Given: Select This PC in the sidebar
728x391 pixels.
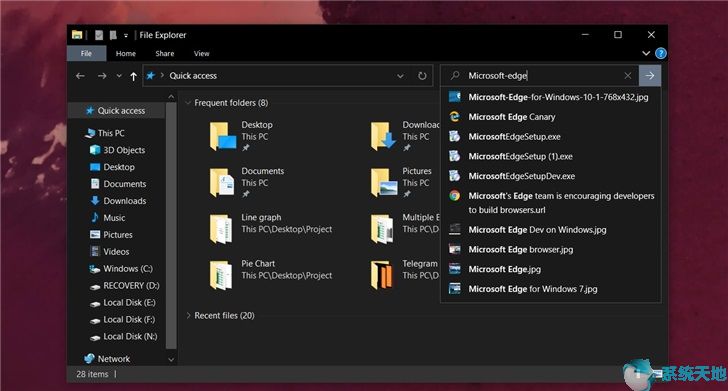Looking at the screenshot, I should coord(105,133).
